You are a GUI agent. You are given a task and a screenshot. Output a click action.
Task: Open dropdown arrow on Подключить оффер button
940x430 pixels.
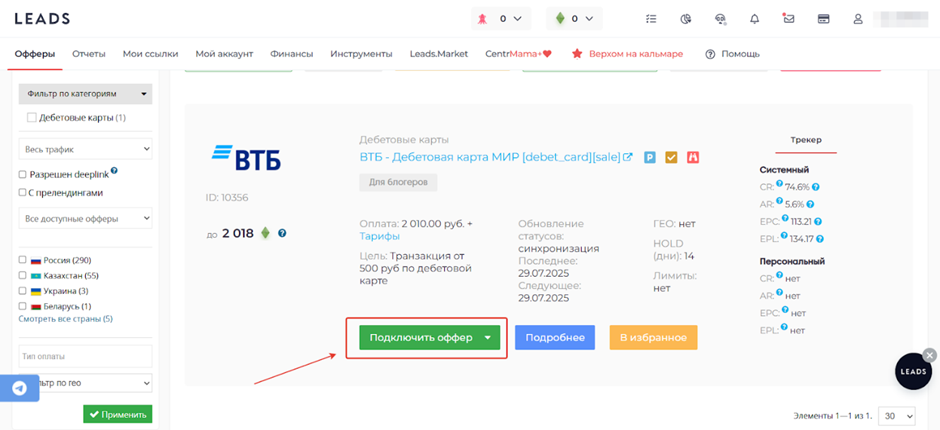click(488, 338)
